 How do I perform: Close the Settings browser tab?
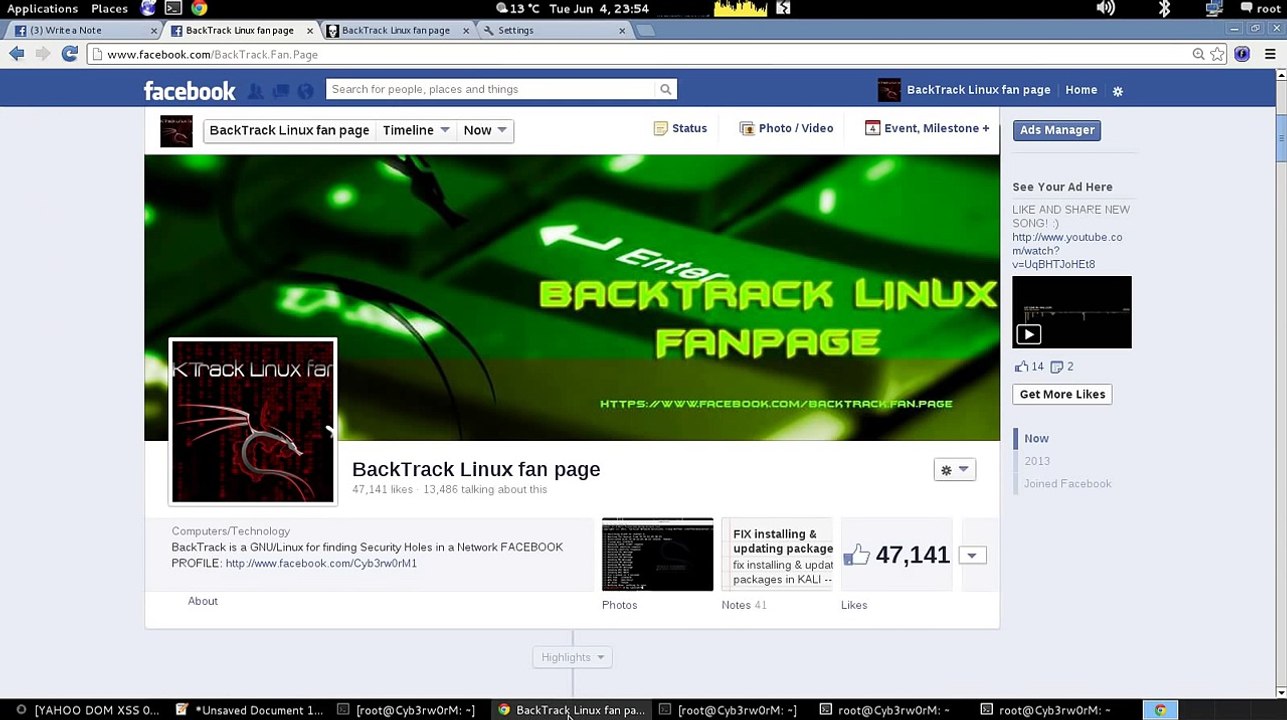tap(622, 31)
